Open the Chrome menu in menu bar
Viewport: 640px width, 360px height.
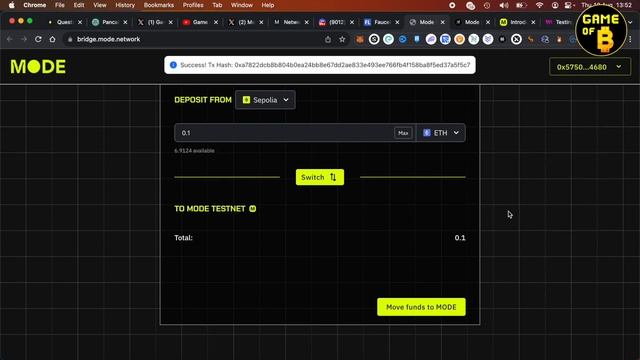coord(35,5)
